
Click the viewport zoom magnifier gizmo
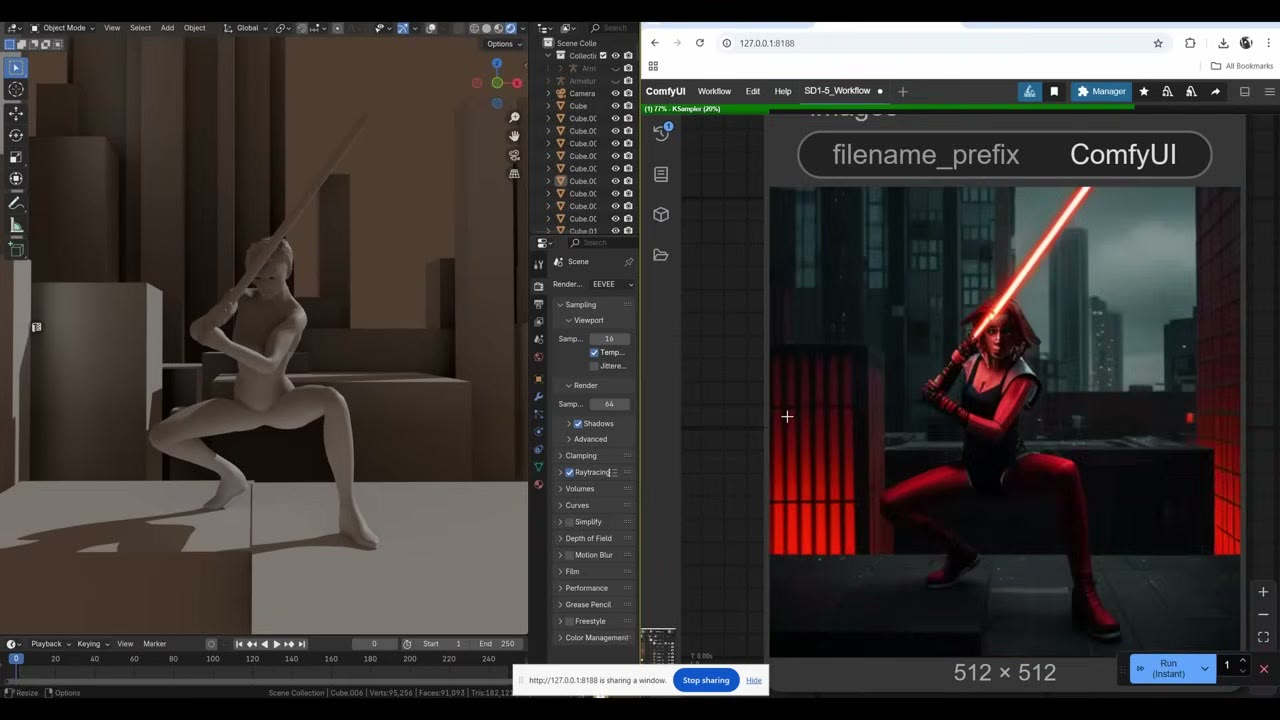point(514,117)
